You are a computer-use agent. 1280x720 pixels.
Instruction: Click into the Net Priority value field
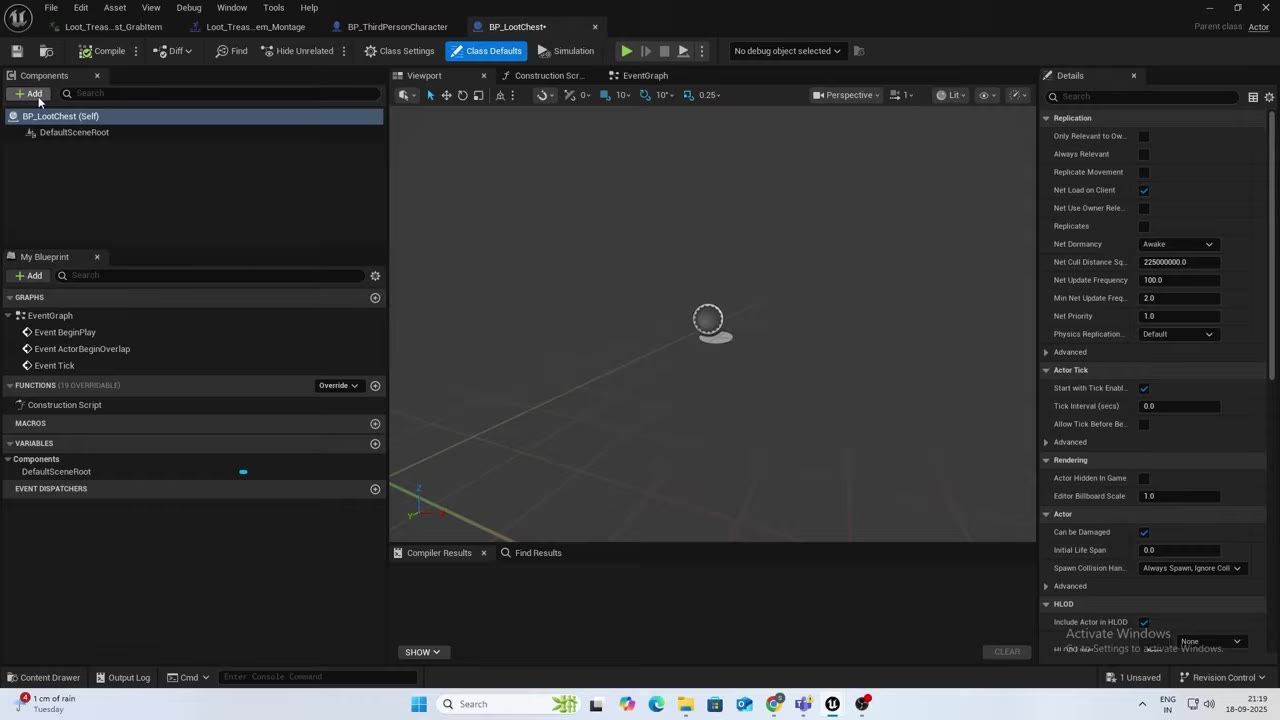point(1180,316)
